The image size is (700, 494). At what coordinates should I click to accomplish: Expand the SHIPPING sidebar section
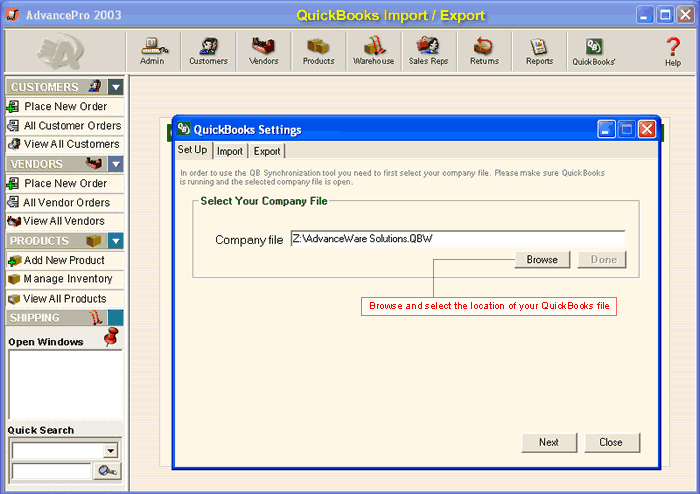point(116,318)
